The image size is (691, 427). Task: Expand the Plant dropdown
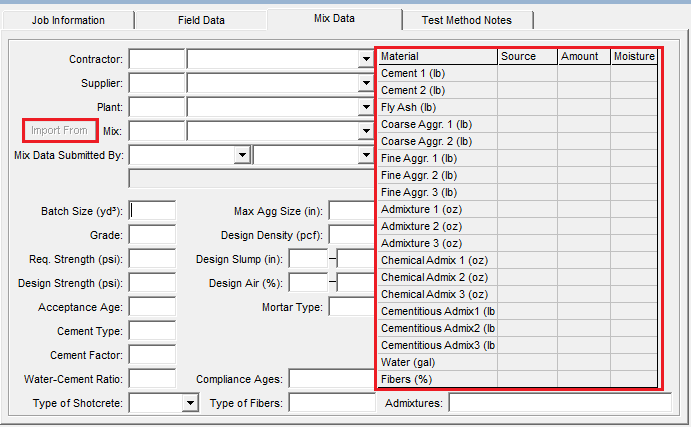pos(366,107)
